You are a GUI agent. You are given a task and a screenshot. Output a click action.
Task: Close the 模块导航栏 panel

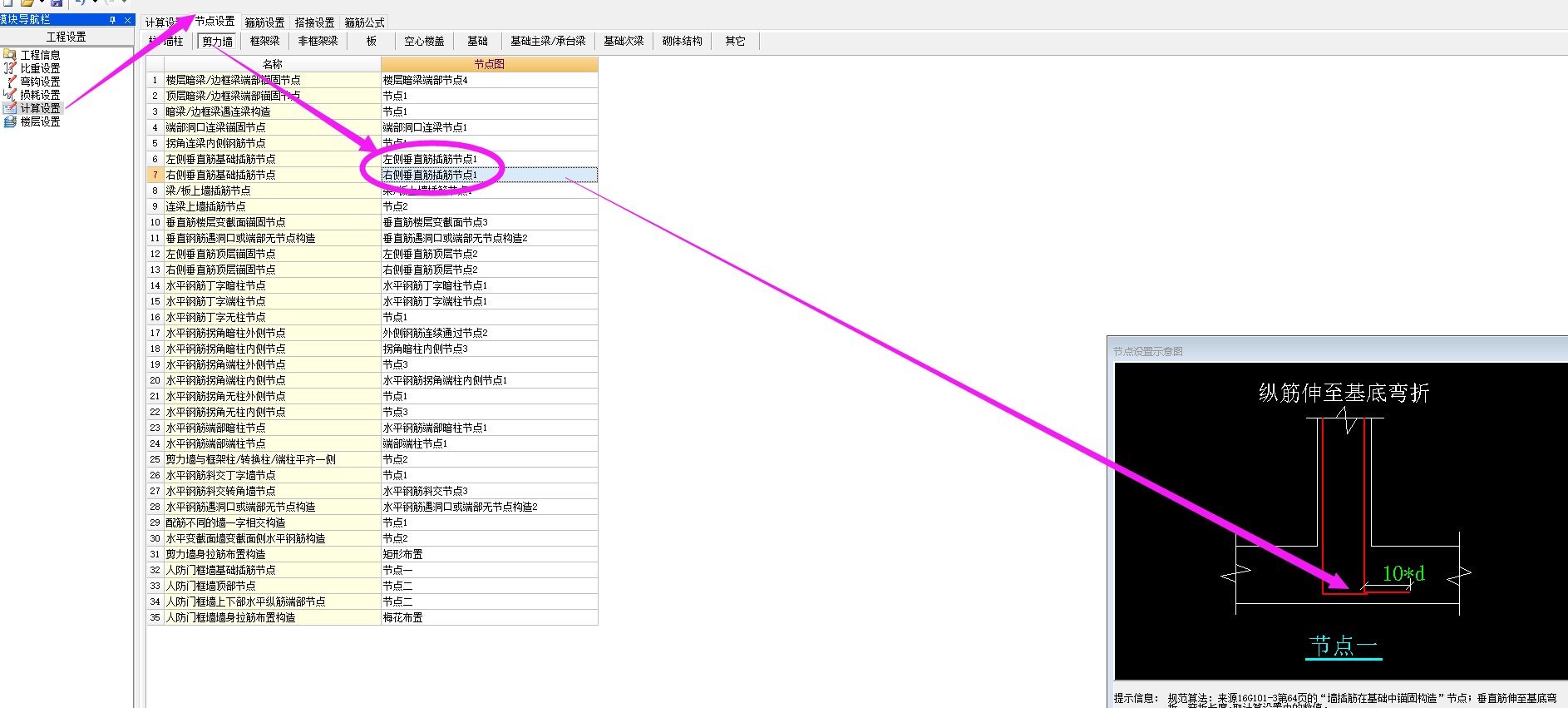point(127,20)
